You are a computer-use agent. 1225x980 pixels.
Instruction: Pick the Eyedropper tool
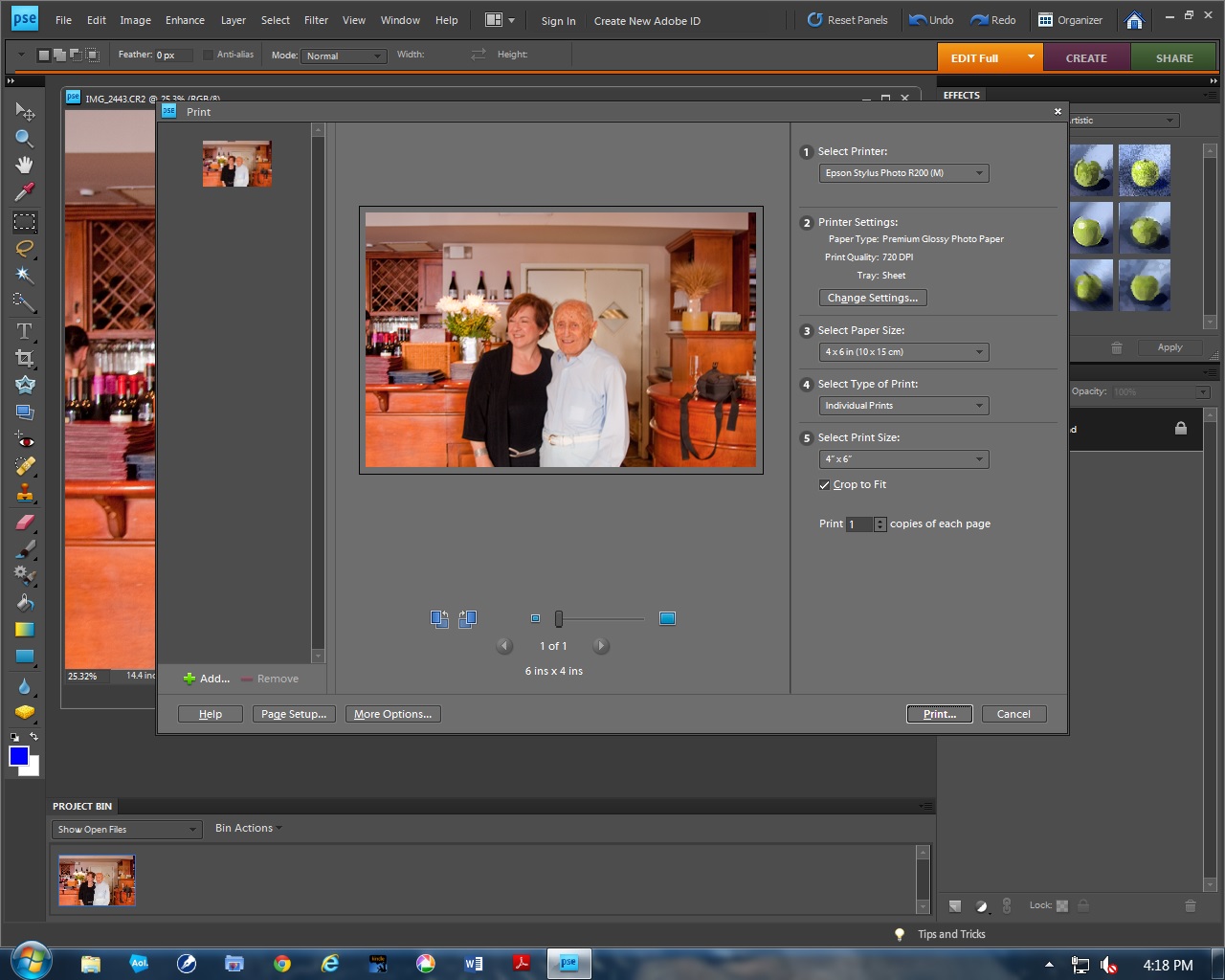(x=24, y=192)
